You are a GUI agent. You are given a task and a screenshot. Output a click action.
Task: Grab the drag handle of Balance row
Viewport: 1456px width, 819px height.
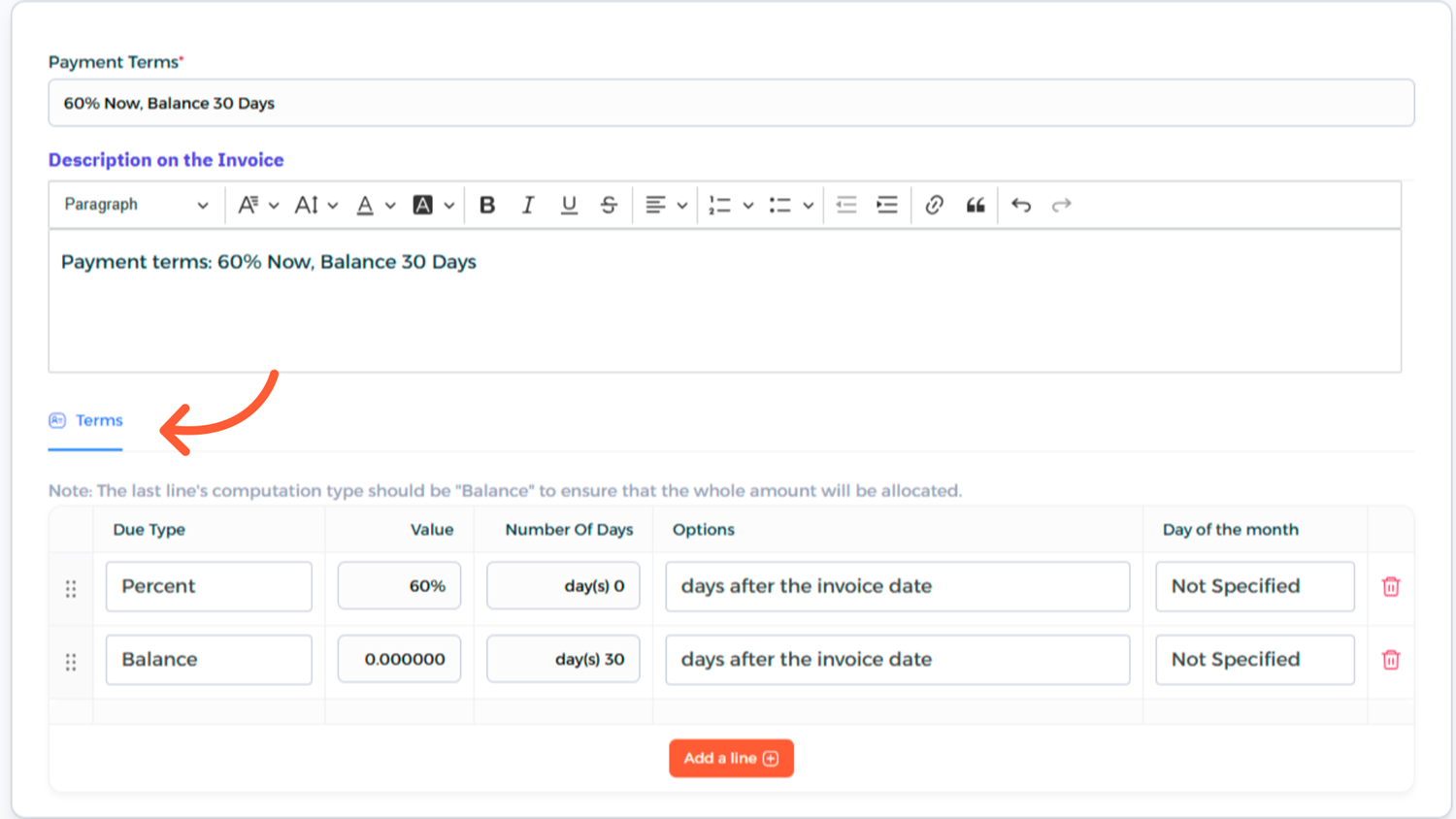click(71, 662)
